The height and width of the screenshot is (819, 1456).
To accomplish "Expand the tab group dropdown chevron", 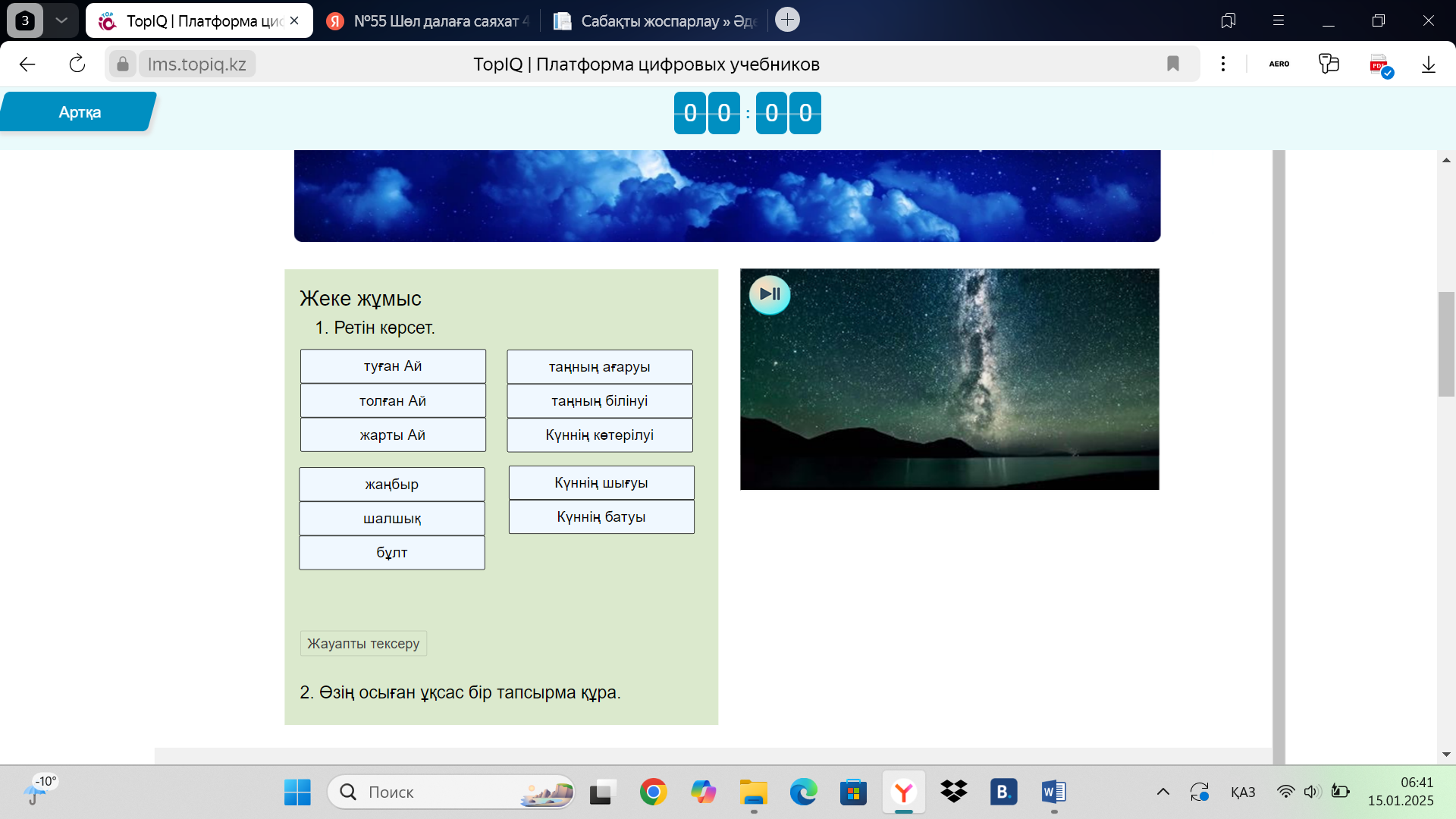I will coord(61,20).
